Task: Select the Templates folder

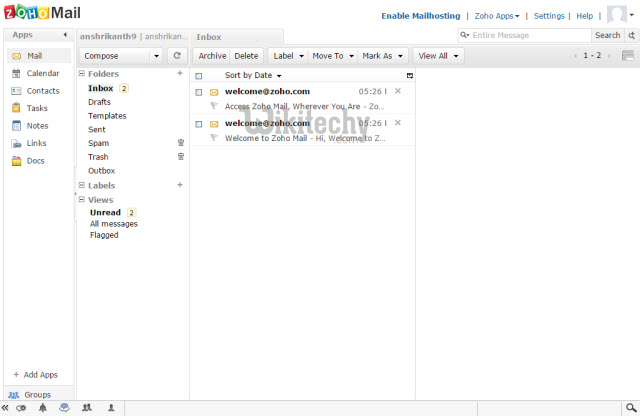Action: click(x=107, y=116)
